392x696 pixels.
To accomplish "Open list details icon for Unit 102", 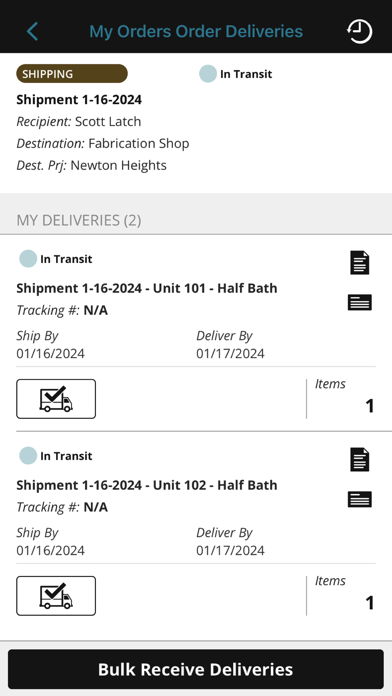I will point(360,499).
